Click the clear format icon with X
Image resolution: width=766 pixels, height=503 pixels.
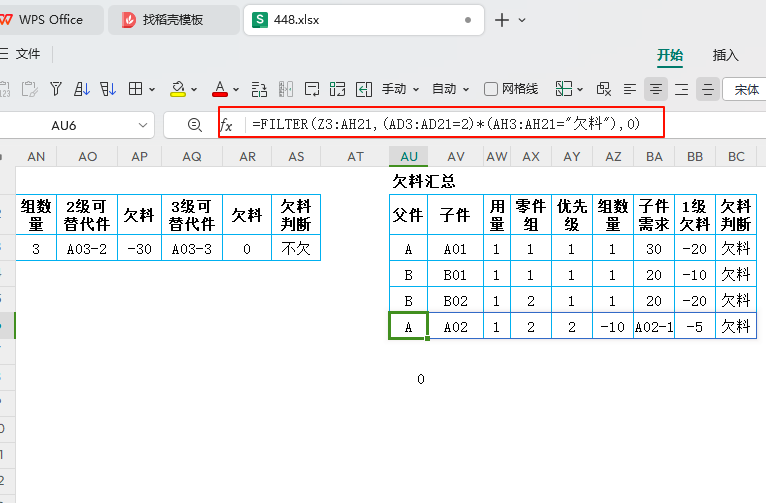coord(604,89)
